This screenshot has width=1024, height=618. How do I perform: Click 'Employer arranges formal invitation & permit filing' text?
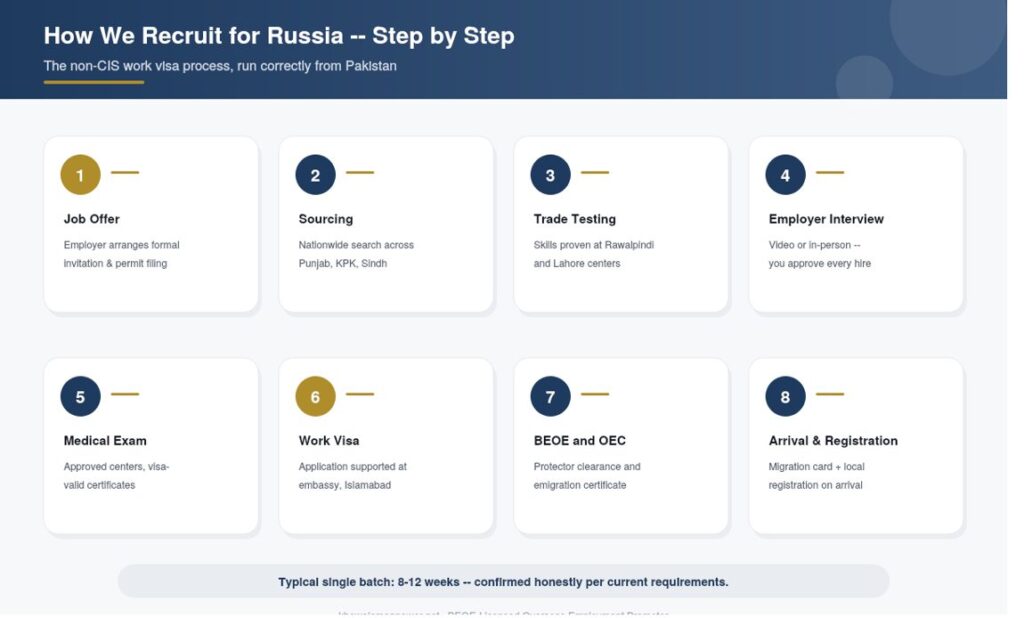coord(121,254)
